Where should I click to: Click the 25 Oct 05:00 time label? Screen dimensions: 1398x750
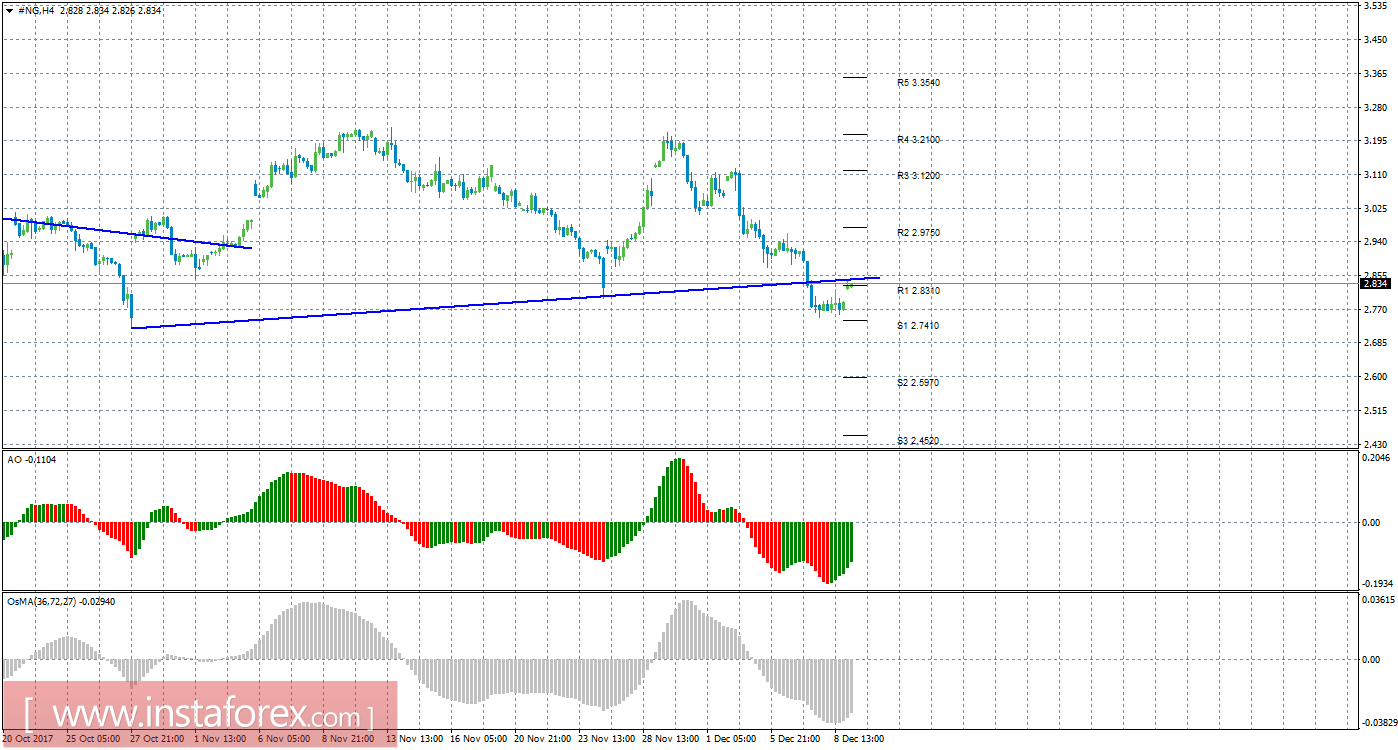tap(92, 739)
